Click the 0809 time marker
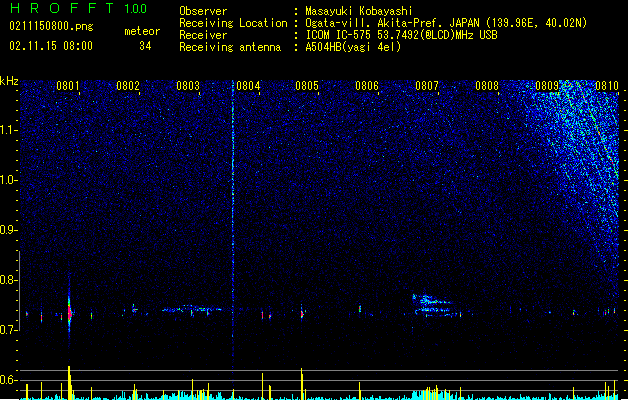Screen dimensions: 629x400 point(547,86)
